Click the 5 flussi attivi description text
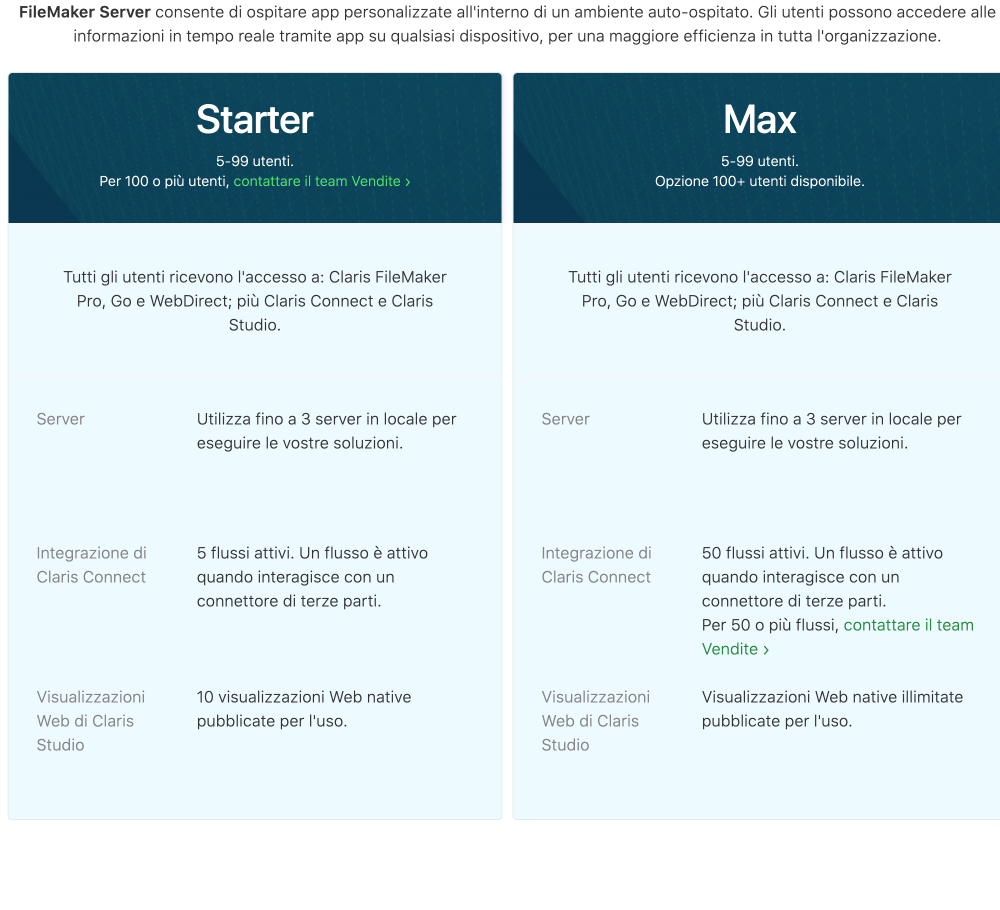The image size is (1000, 910). [x=312, y=577]
